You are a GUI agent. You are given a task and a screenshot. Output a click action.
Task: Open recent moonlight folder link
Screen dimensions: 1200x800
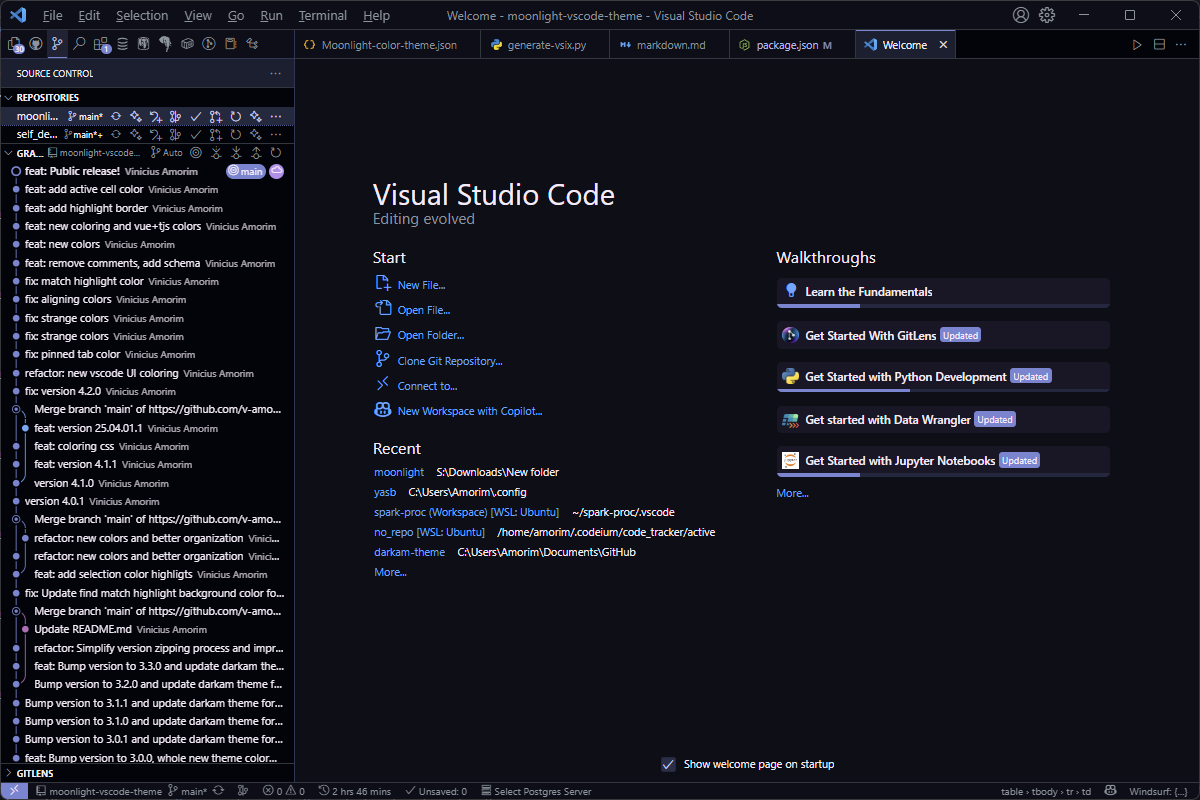399,472
